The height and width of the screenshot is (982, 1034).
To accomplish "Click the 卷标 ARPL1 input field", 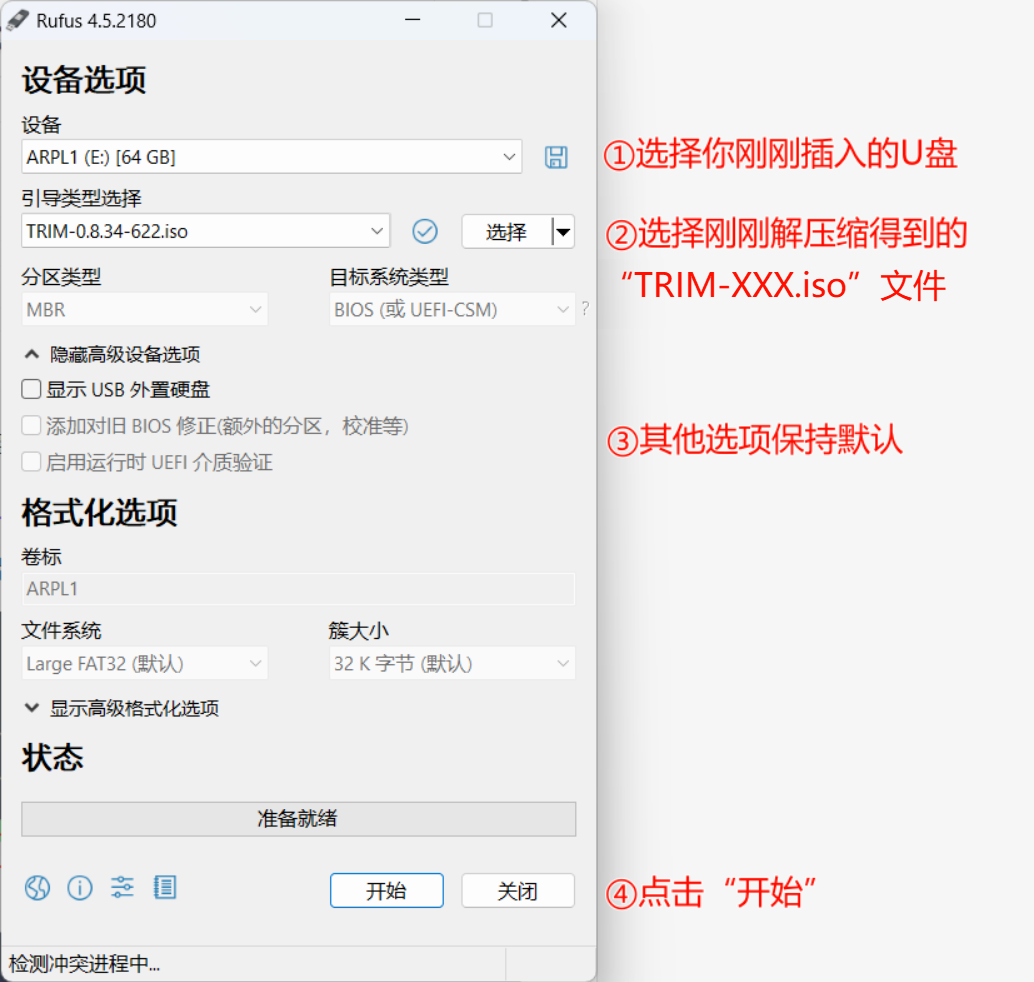I will coord(298,588).
